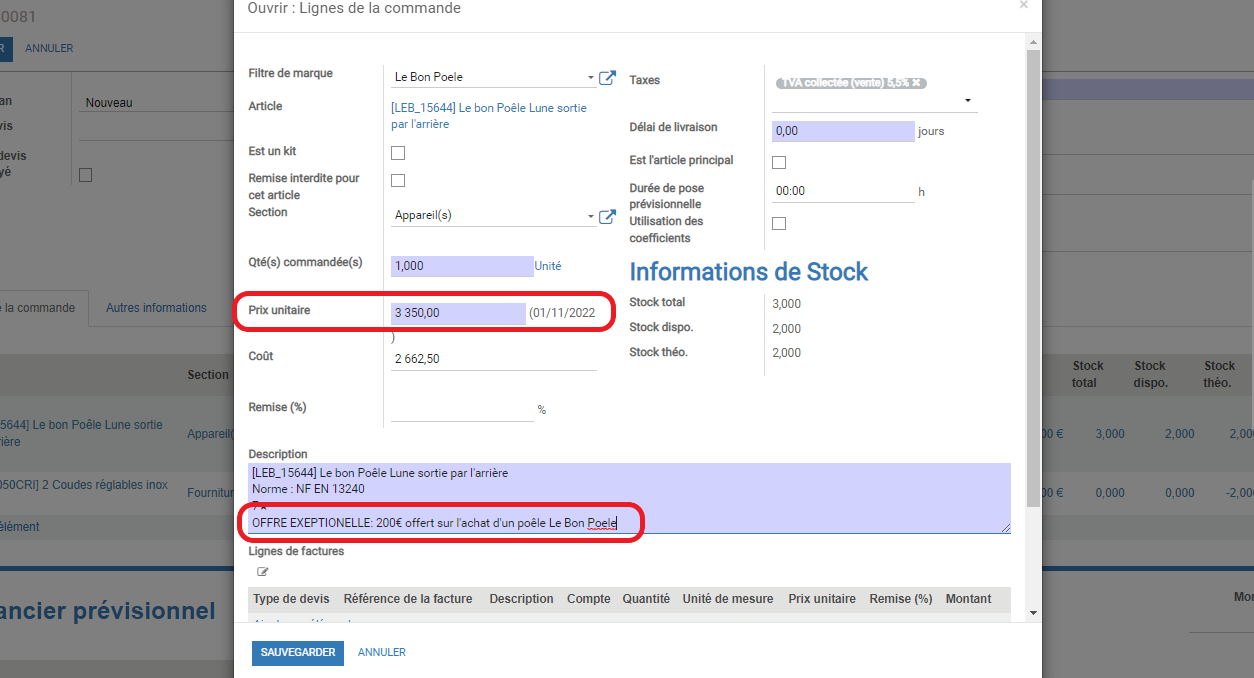Click the Type de devis column header
This screenshot has width=1254, height=678.
292,599
